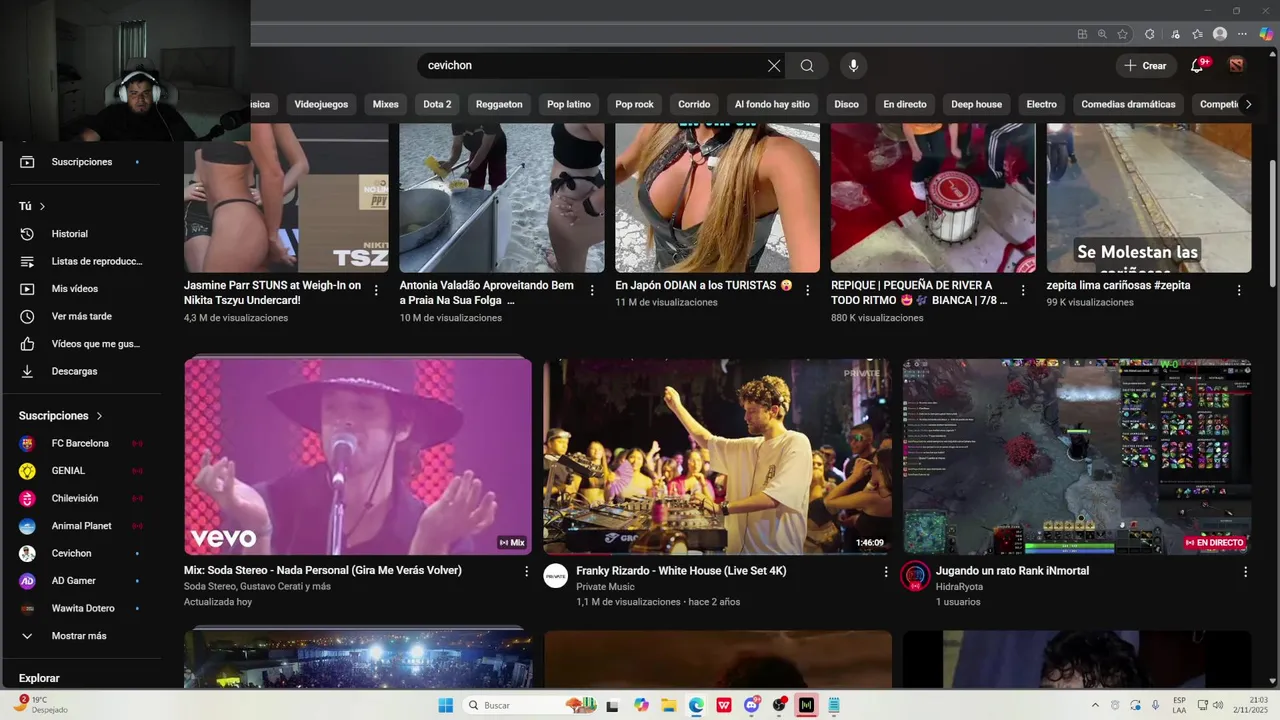
Task: Show next category chips with arrow
Action: click(x=1248, y=104)
